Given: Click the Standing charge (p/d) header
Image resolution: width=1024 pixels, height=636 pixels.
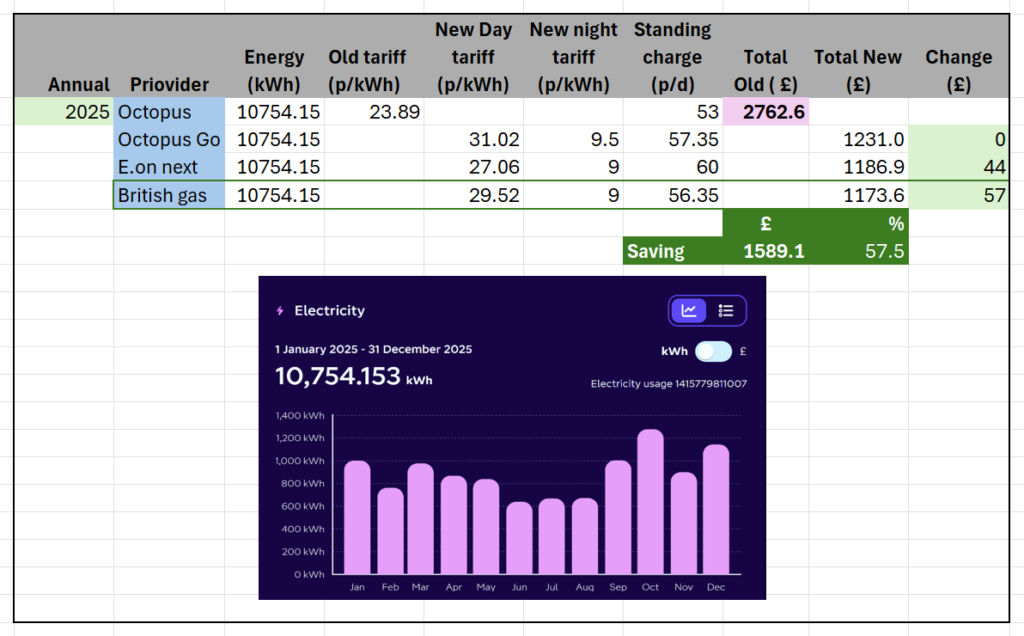Looking at the screenshot, I should click(673, 57).
